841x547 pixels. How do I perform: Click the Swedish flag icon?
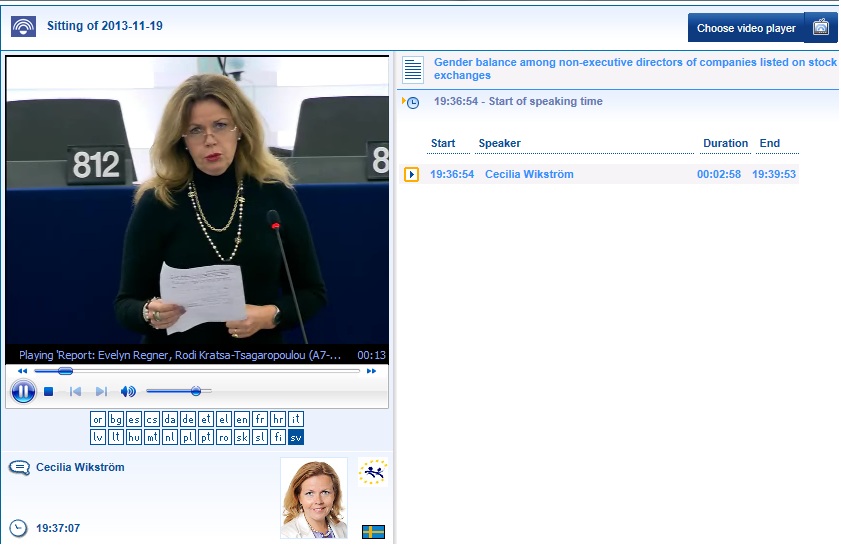373,531
